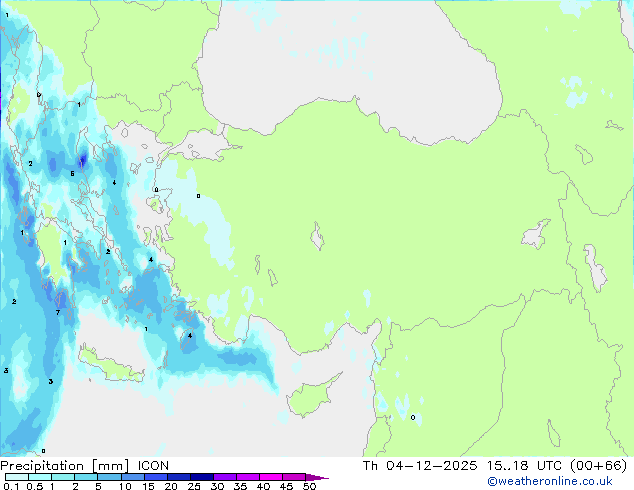
Task: Click the legend value "10"
Action: pos(125,486)
